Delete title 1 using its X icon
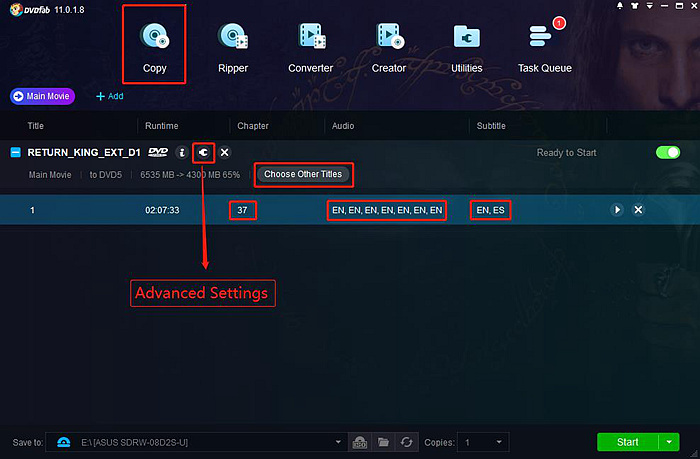Viewport: 700px width, 459px height. [638, 209]
